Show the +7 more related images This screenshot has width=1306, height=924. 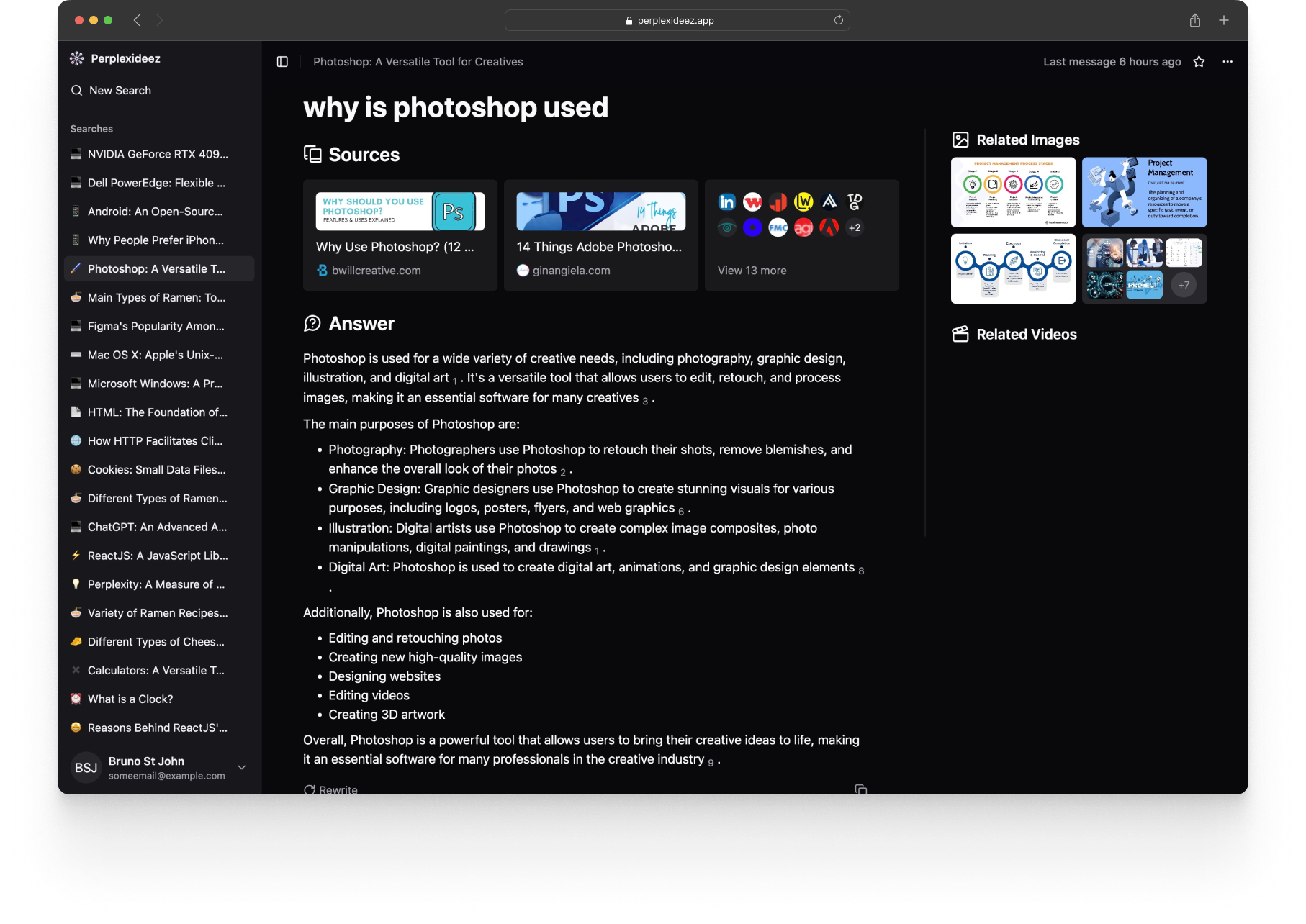coord(1184,285)
